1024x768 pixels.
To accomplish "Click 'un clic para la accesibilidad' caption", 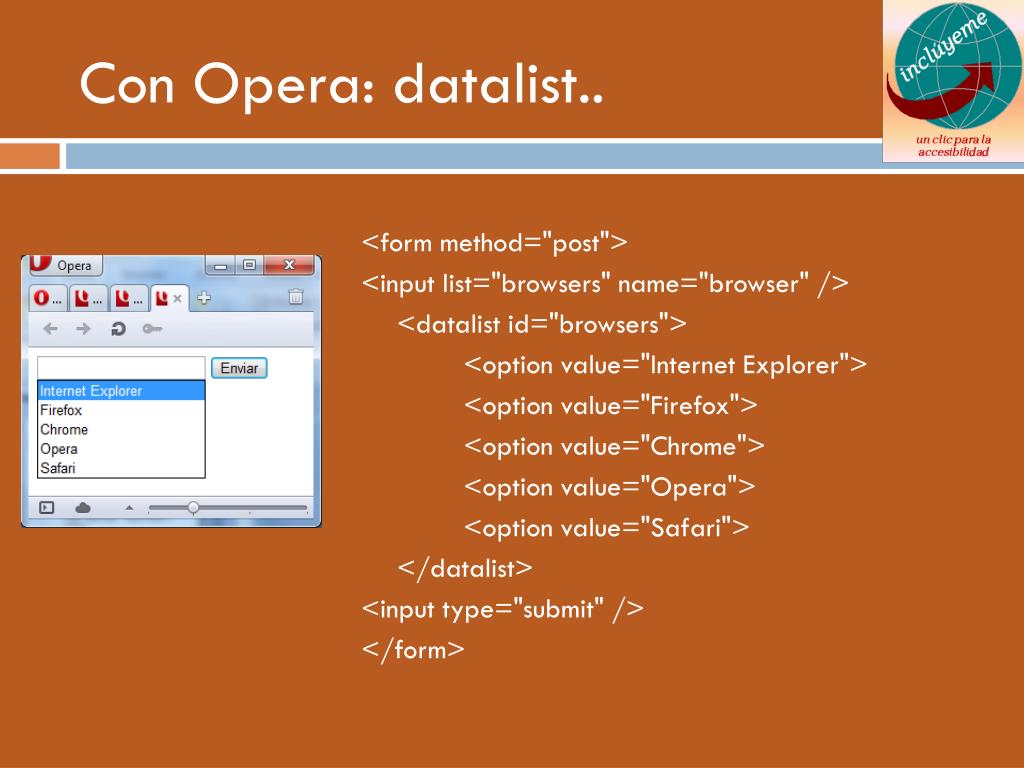I will coord(953,146).
